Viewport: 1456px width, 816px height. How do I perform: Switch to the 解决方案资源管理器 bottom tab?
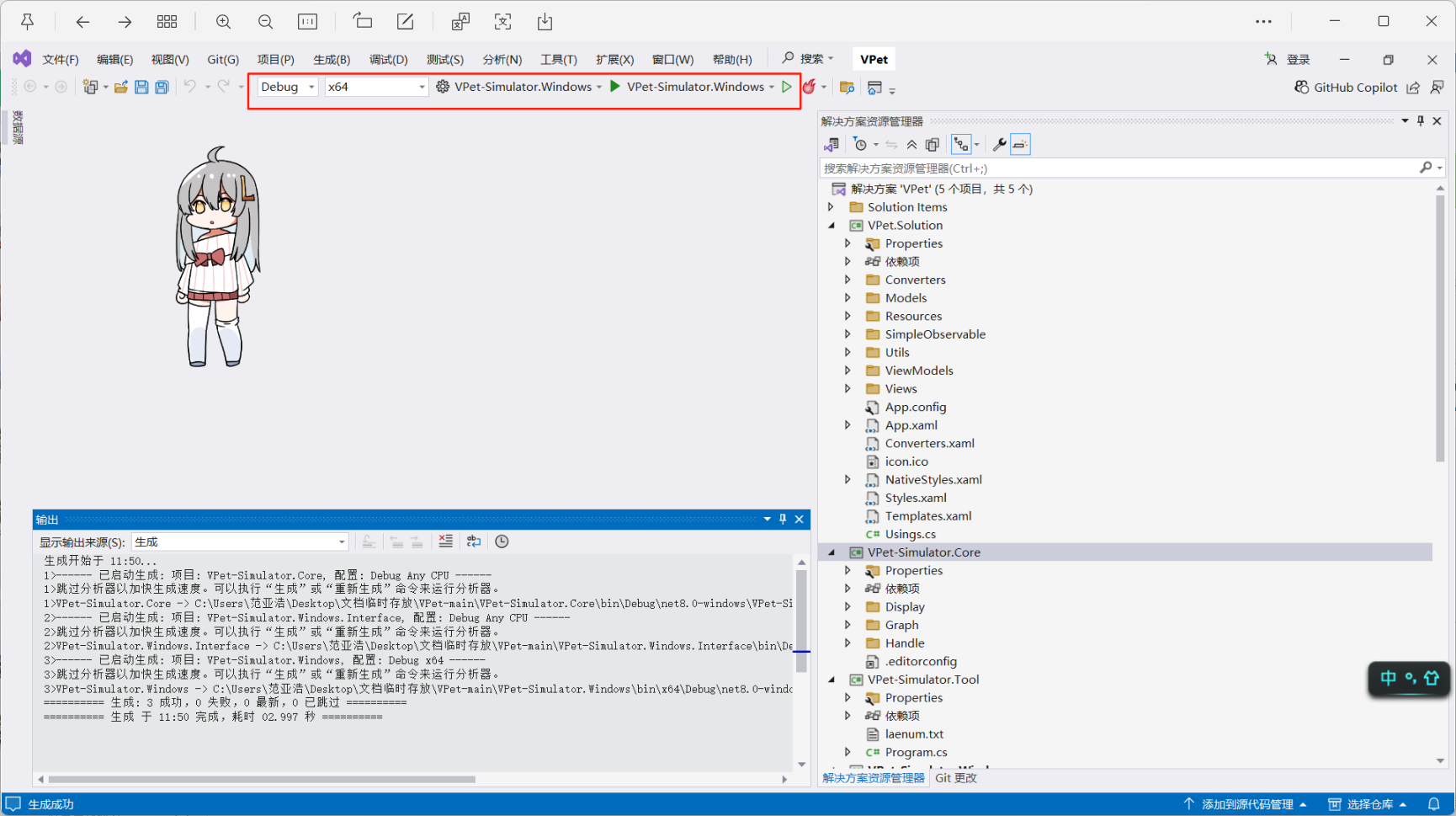(874, 778)
